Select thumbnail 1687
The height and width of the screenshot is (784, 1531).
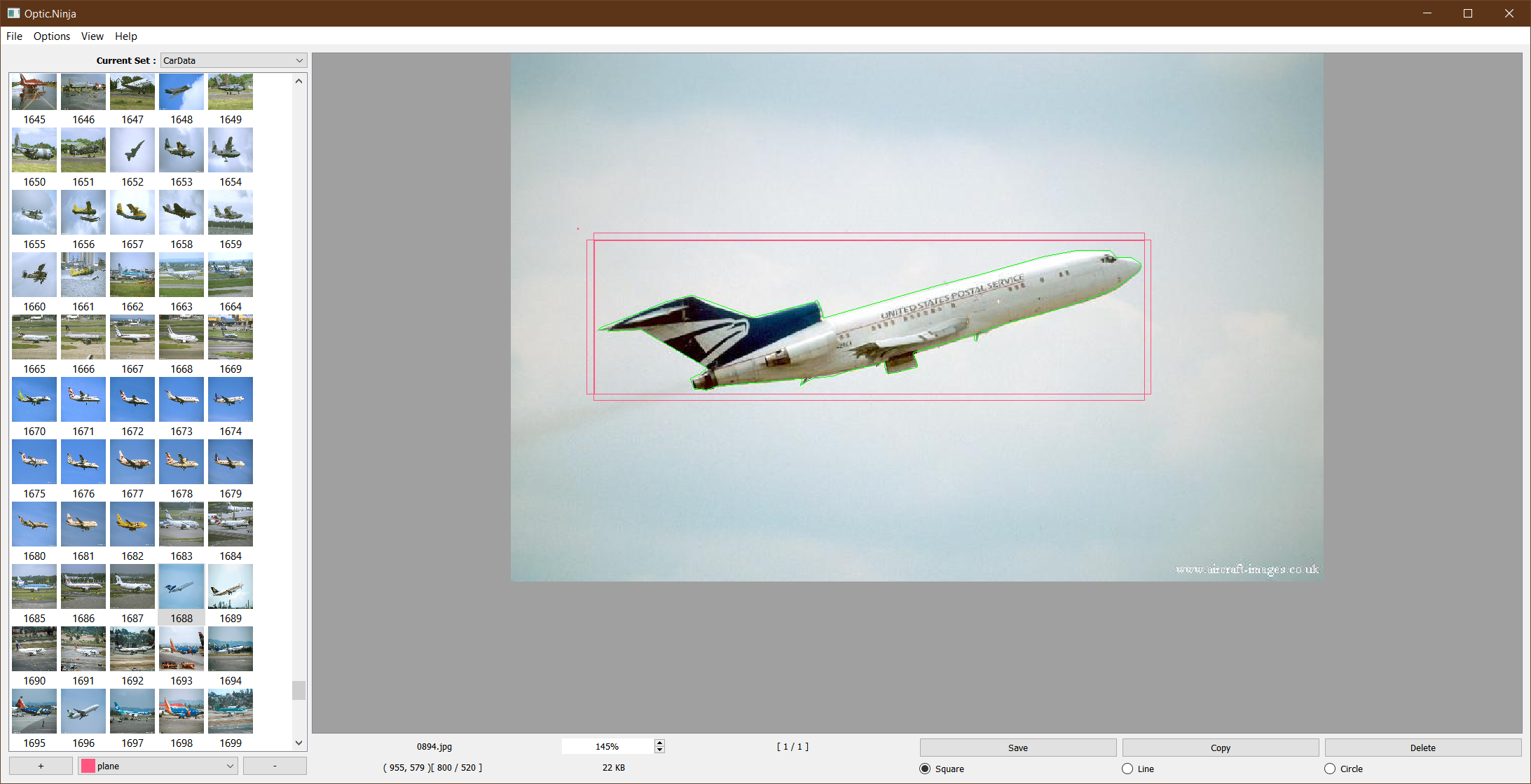tap(132, 586)
